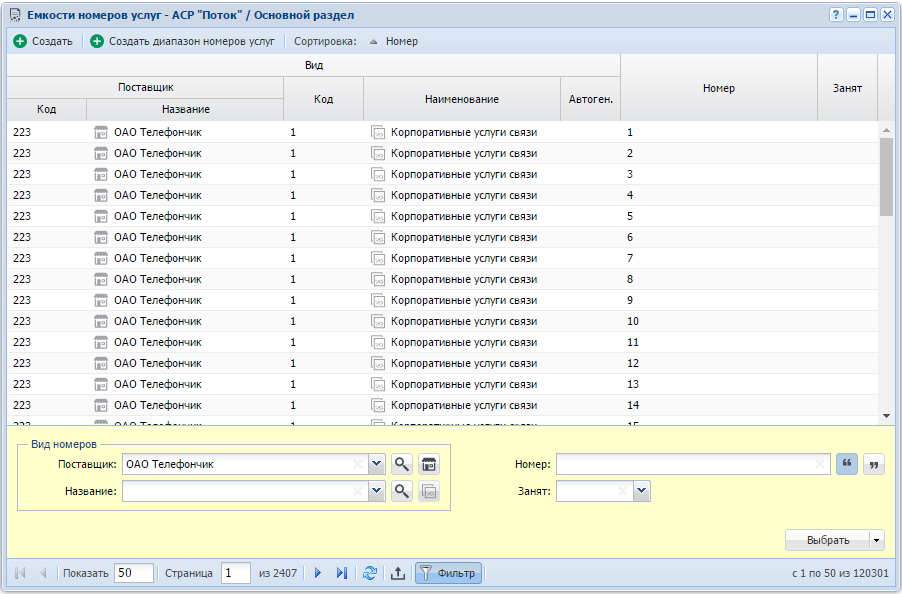Toggle the Фильтр button
The height and width of the screenshot is (594, 902).
(449, 573)
